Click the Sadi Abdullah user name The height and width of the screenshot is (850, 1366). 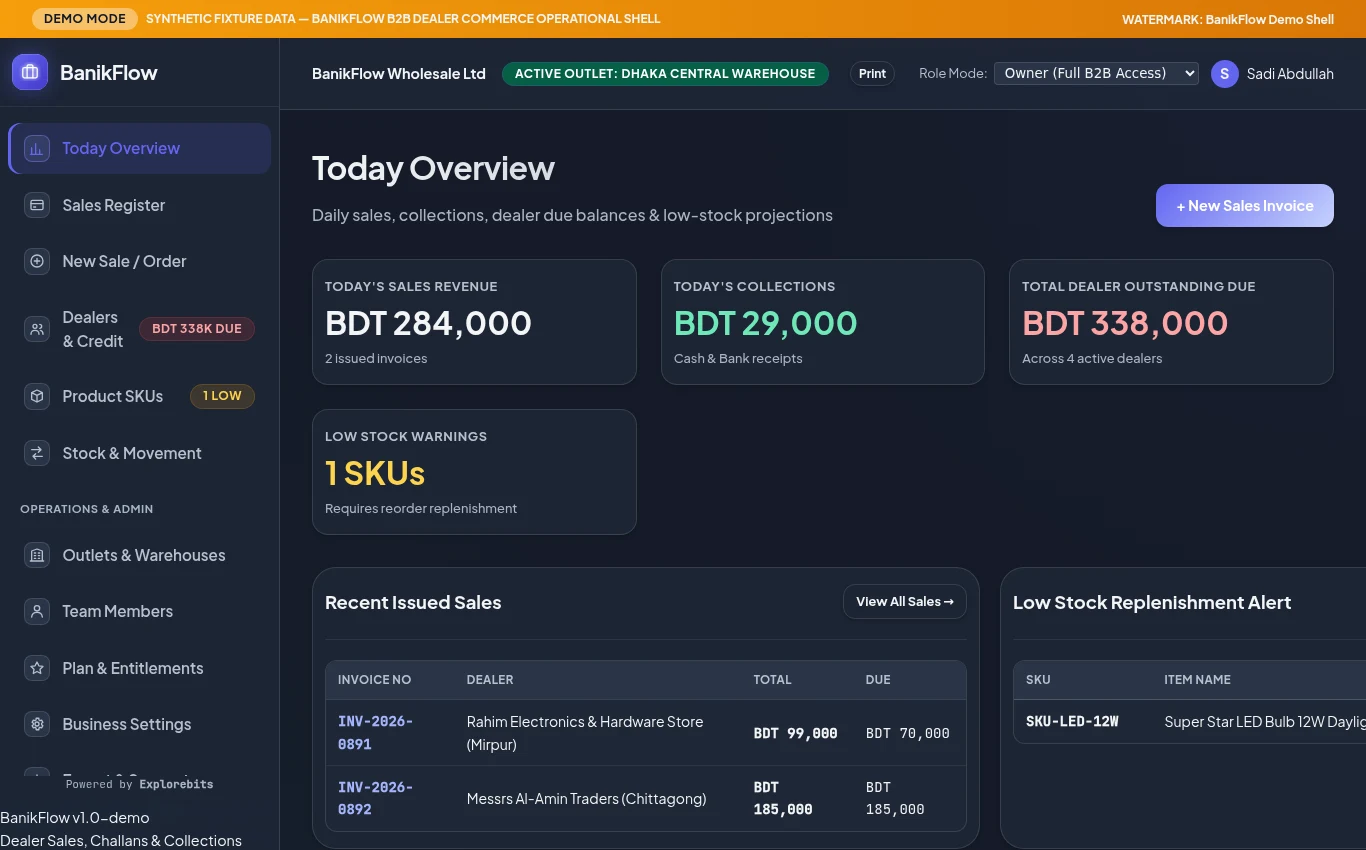tap(1290, 74)
